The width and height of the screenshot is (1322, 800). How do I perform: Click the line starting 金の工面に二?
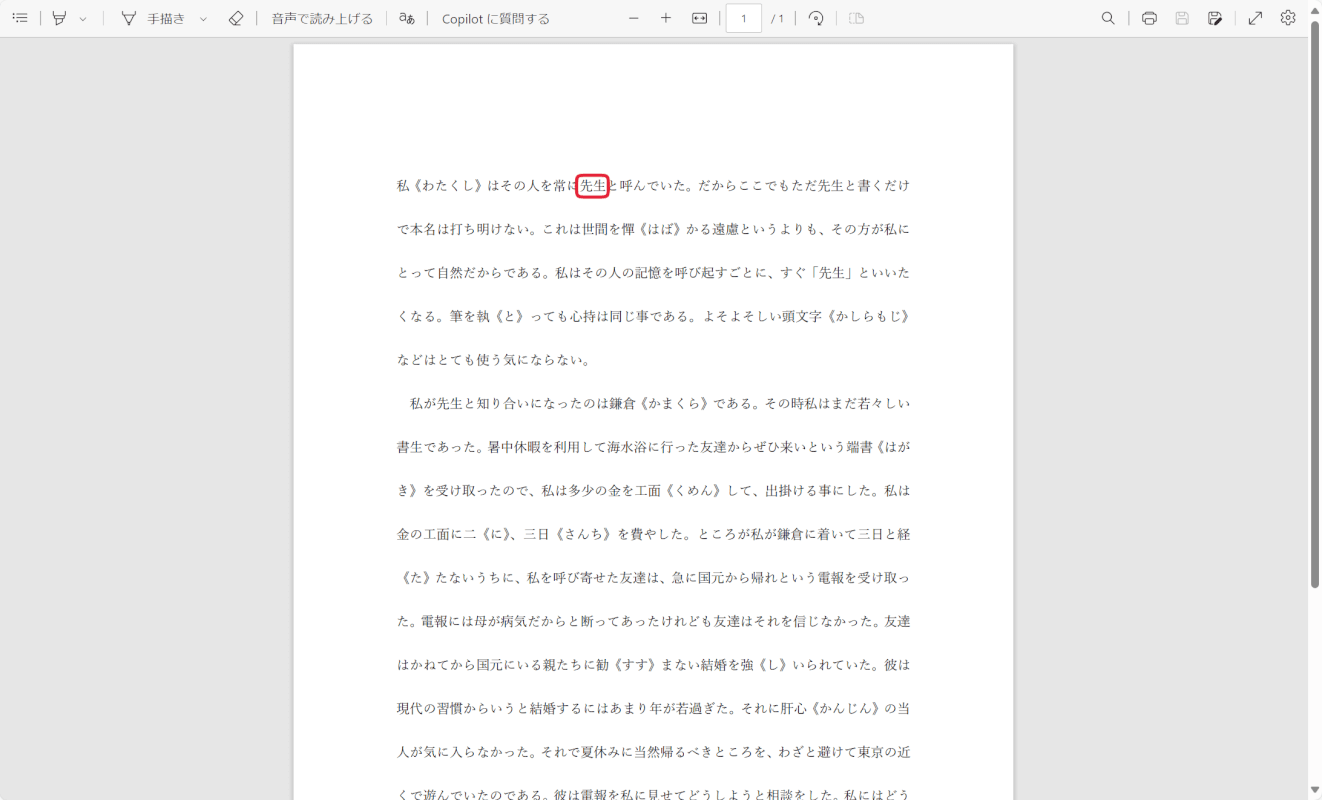(x=653, y=534)
